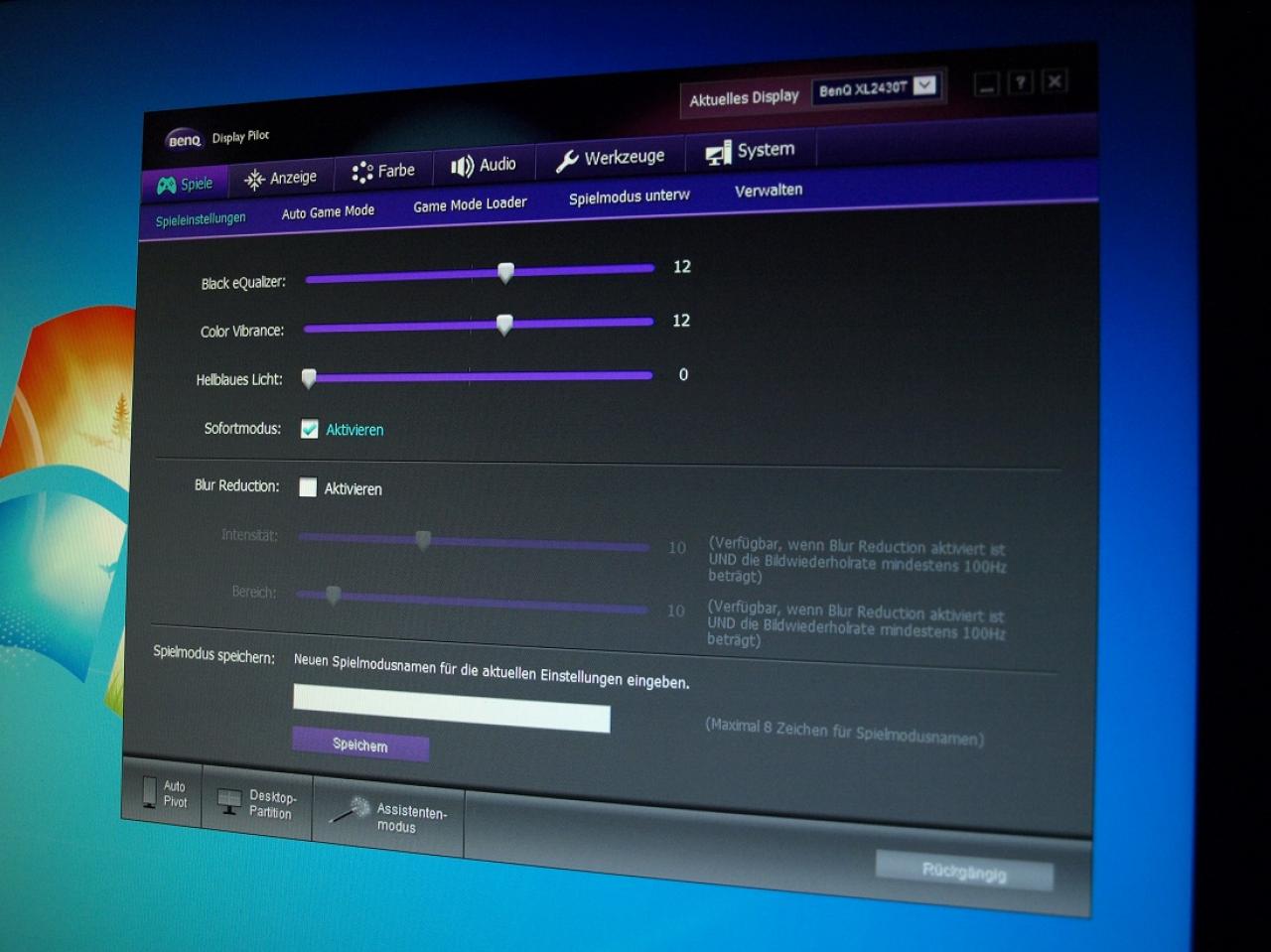Click the Color Vibrance slider handle
Viewport: 1271px width, 952px height.
click(x=504, y=325)
